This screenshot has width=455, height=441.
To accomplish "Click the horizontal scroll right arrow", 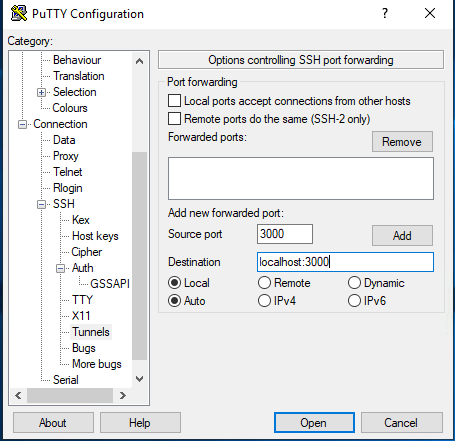I will (x=123, y=396).
